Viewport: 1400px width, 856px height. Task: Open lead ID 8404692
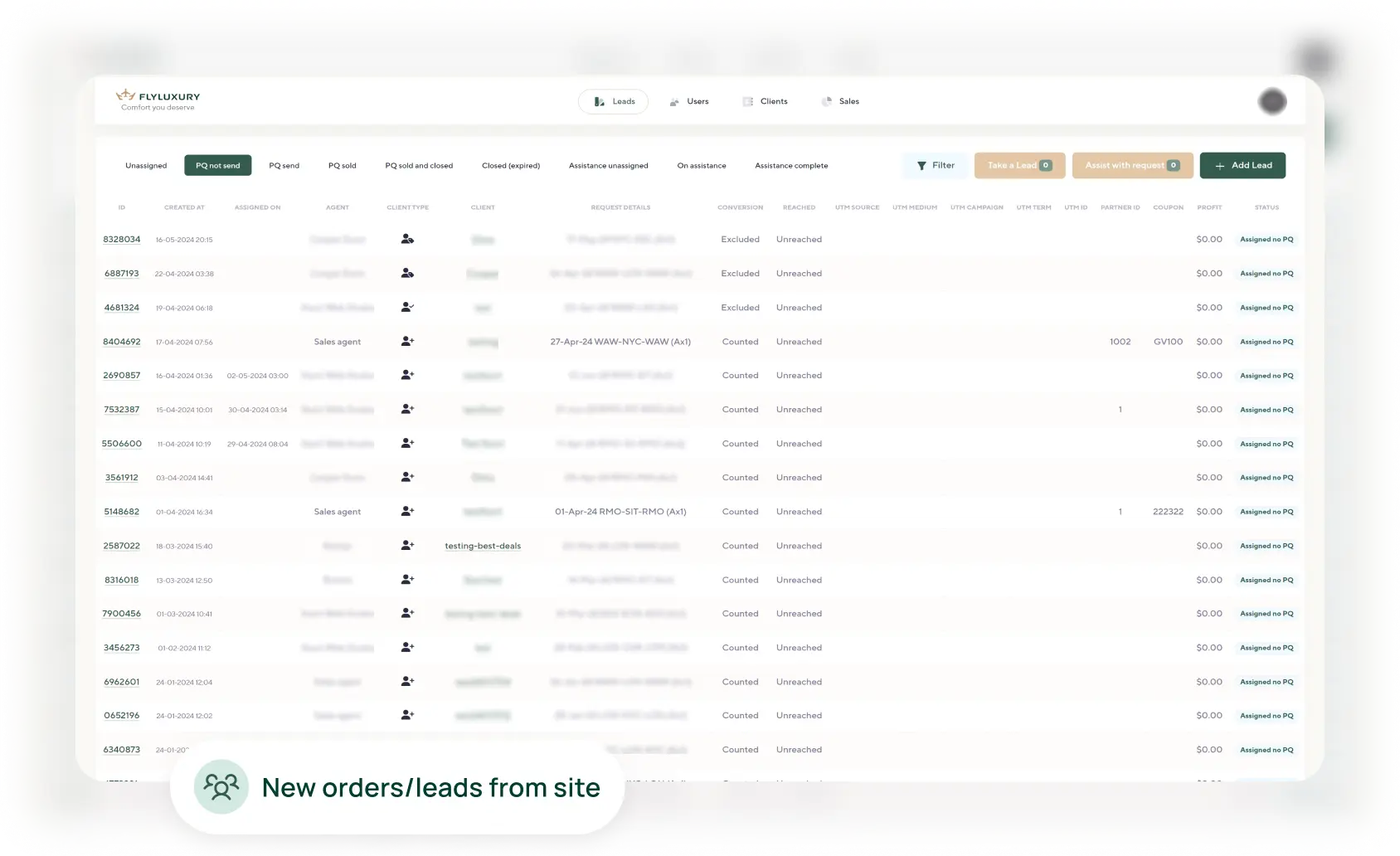[x=122, y=342]
